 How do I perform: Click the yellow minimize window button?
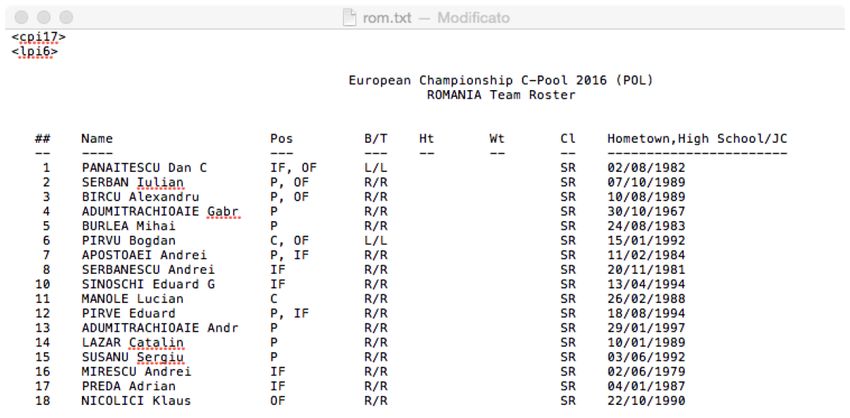[43, 17]
